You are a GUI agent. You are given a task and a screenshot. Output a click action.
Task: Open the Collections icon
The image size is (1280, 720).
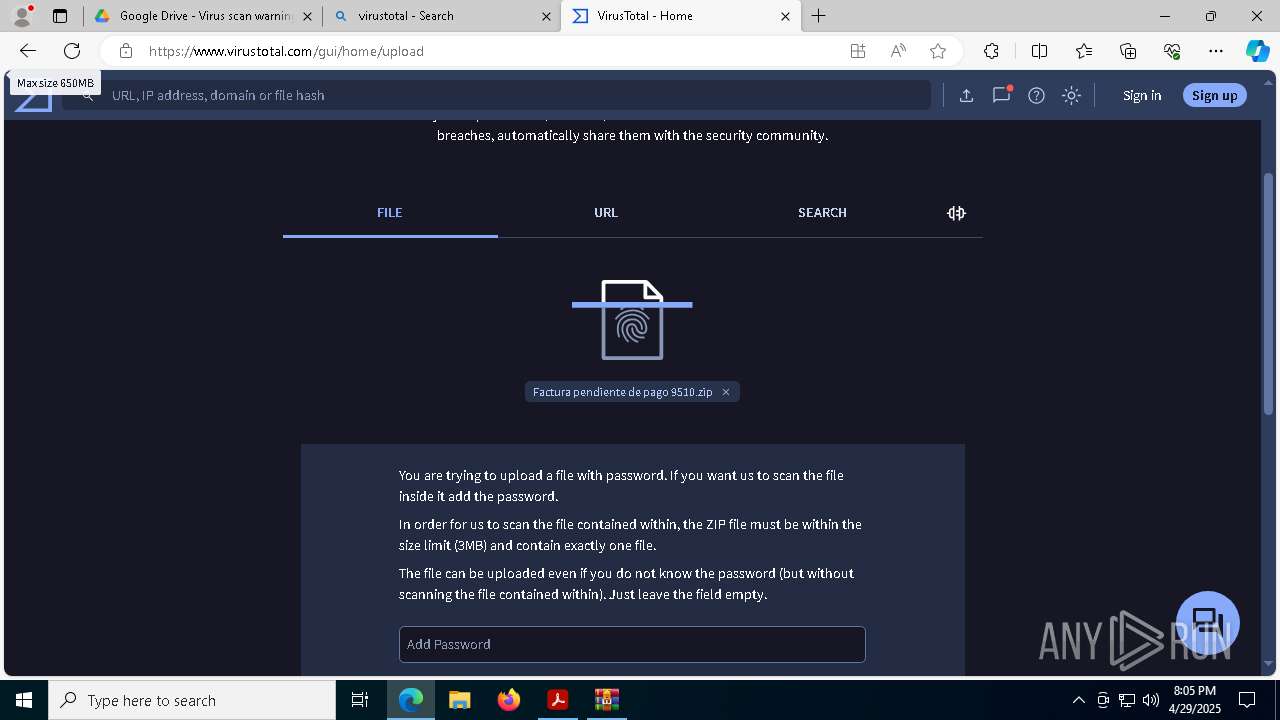point(1128,51)
